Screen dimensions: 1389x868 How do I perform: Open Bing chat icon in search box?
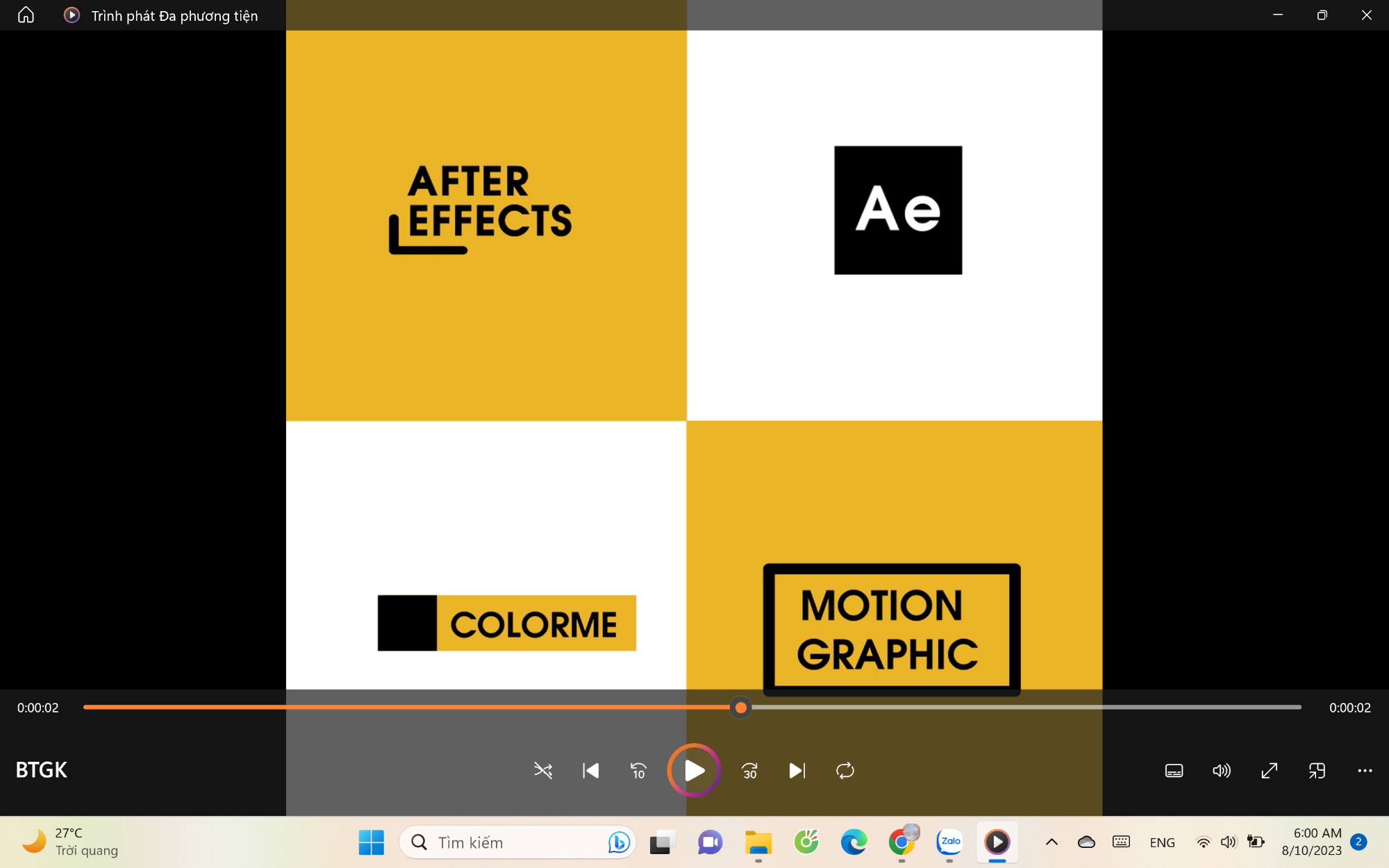pos(618,842)
